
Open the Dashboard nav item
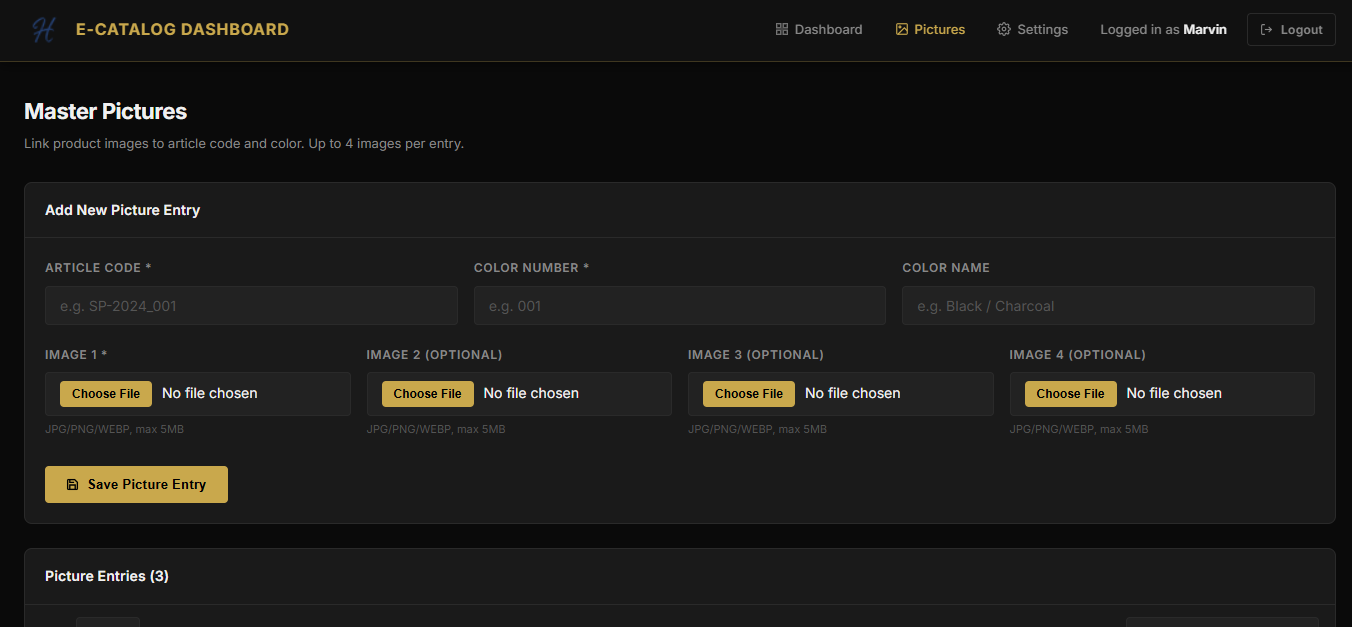pyautogui.click(x=819, y=30)
